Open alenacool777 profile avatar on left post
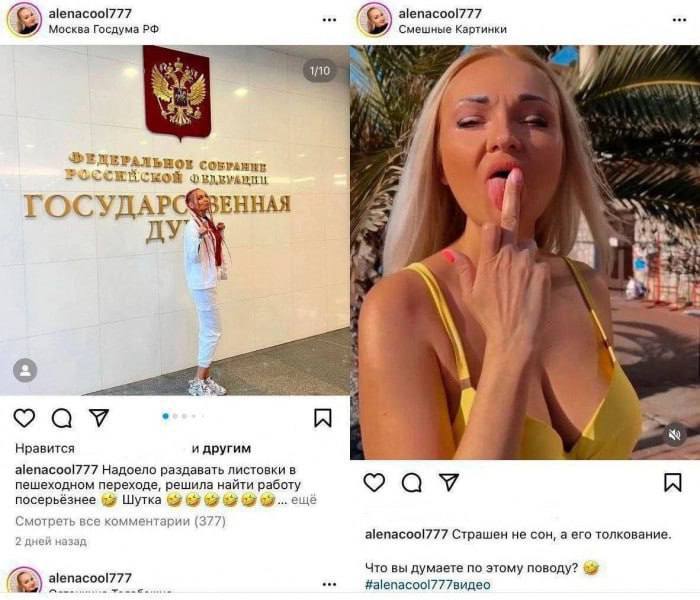This screenshot has width=700, height=600. pos(24,20)
